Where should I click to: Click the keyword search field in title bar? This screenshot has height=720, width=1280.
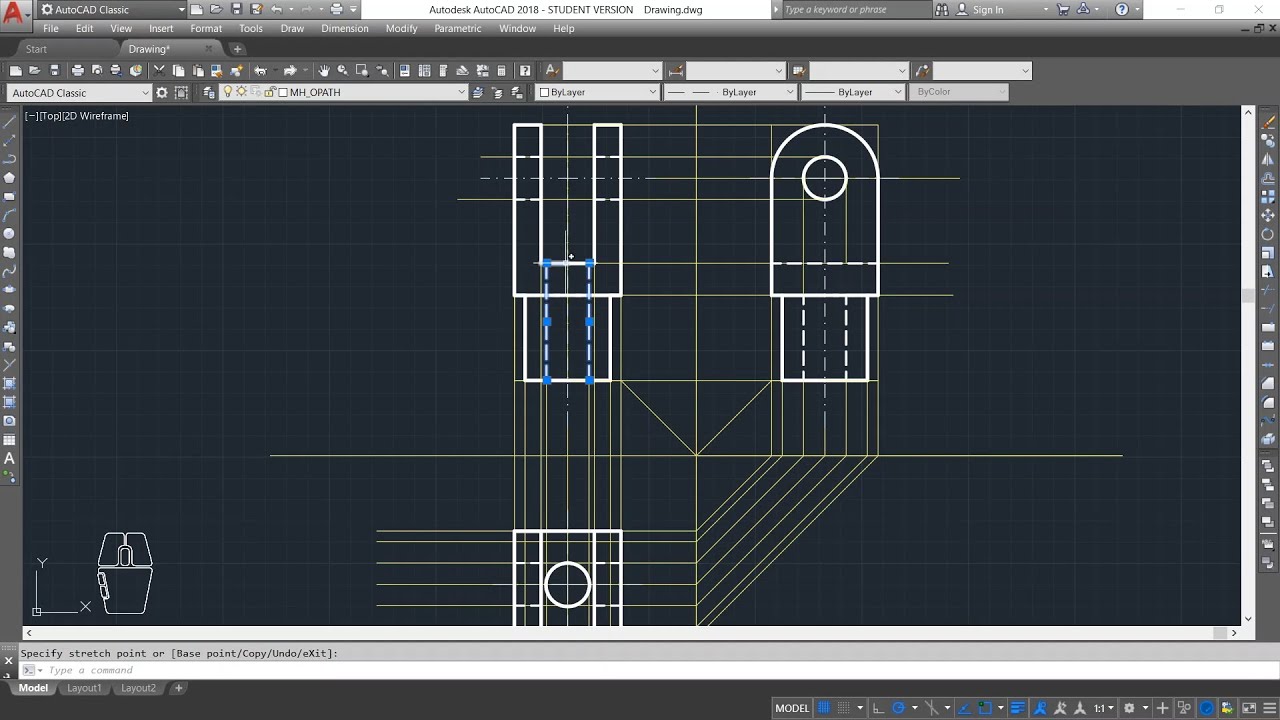tap(857, 9)
